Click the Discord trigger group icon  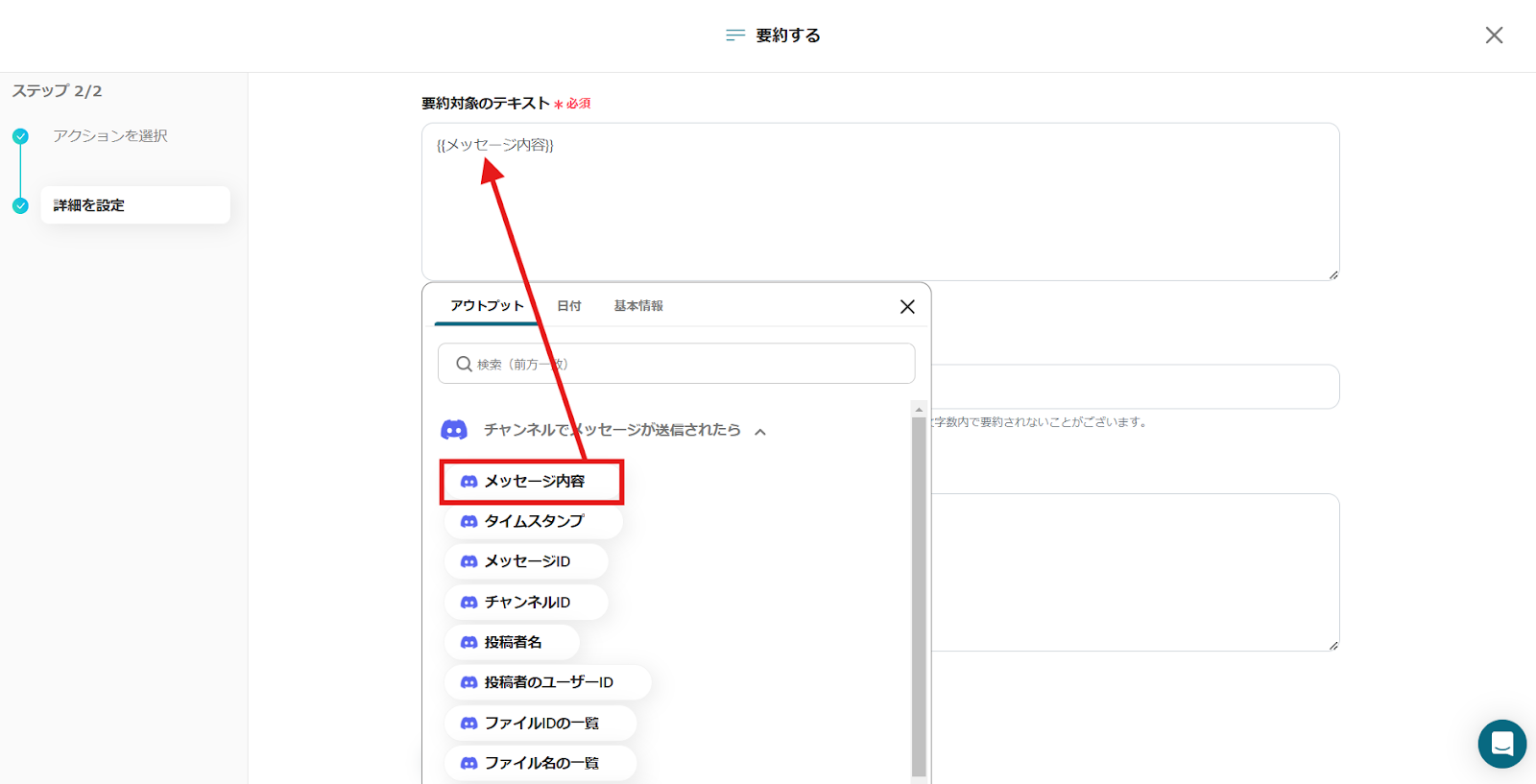coord(454,430)
